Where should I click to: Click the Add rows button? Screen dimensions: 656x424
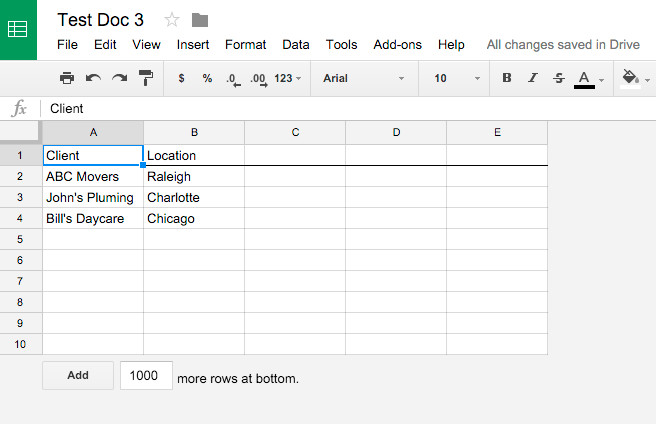point(78,375)
